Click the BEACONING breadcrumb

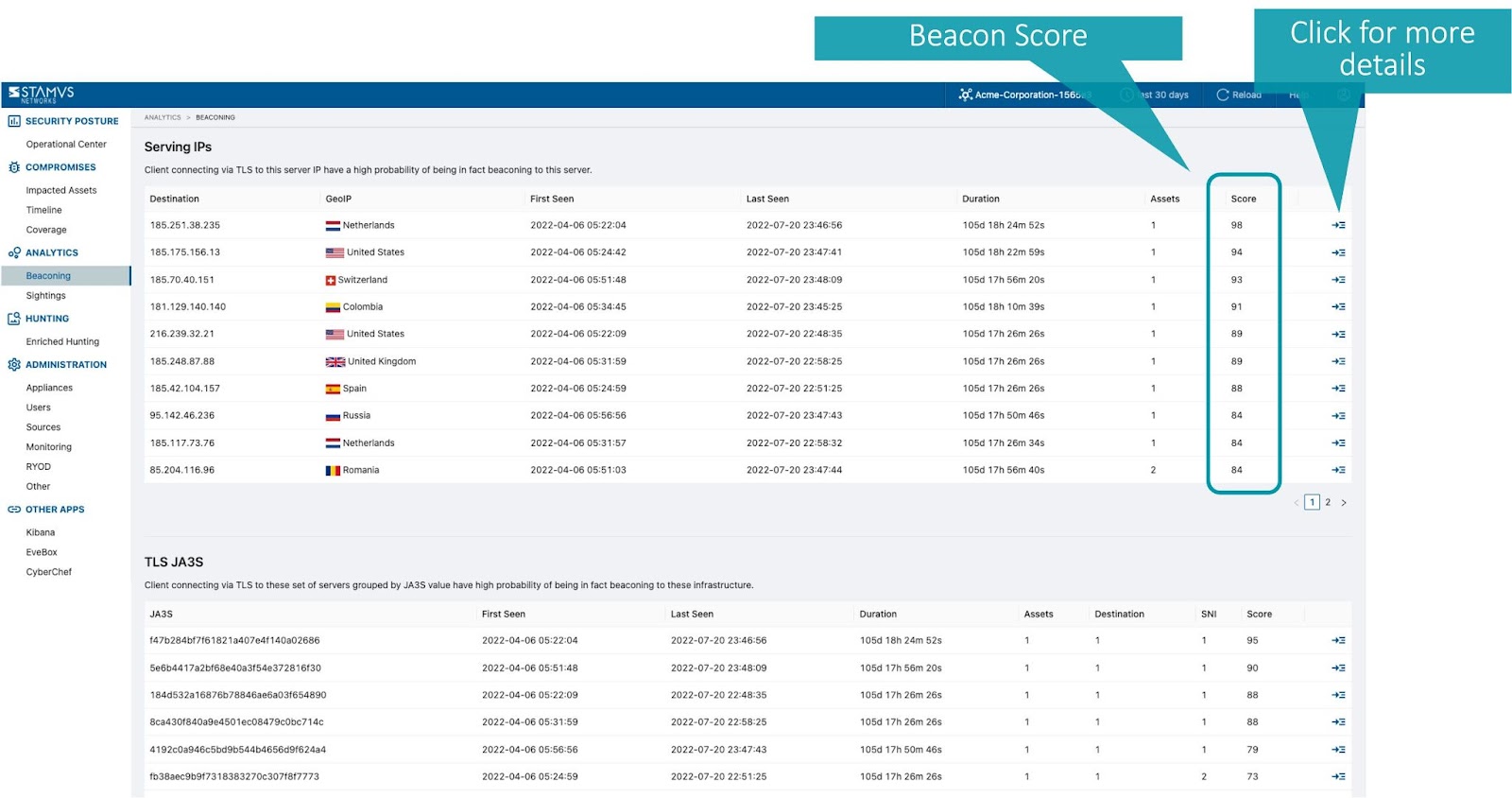pyautogui.click(x=215, y=117)
